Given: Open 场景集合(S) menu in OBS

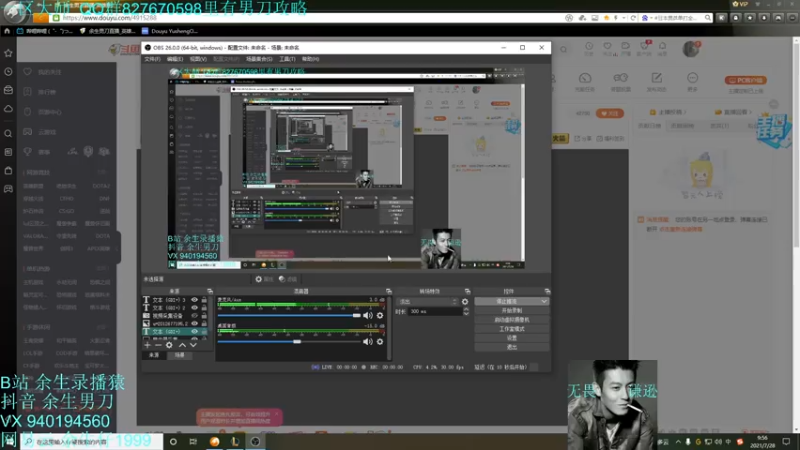Looking at the screenshot, I should click(x=259, y=59).
